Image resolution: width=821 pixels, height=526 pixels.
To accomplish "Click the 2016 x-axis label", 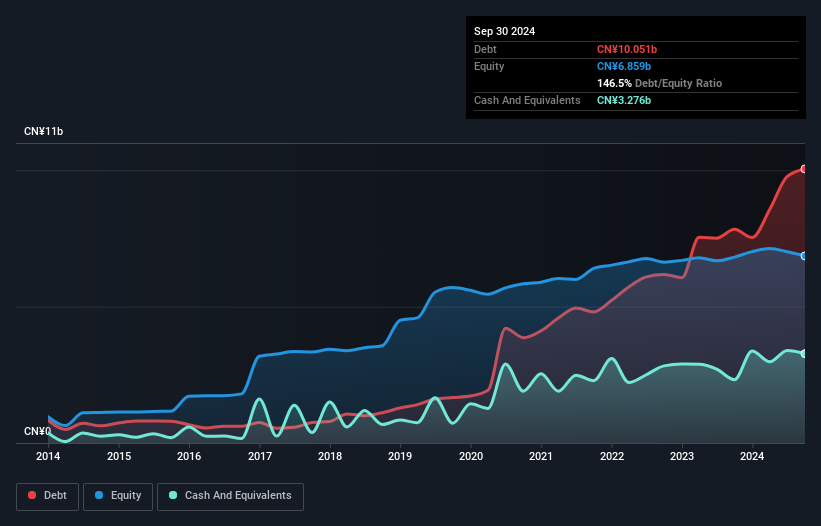I will coord(189,456).
